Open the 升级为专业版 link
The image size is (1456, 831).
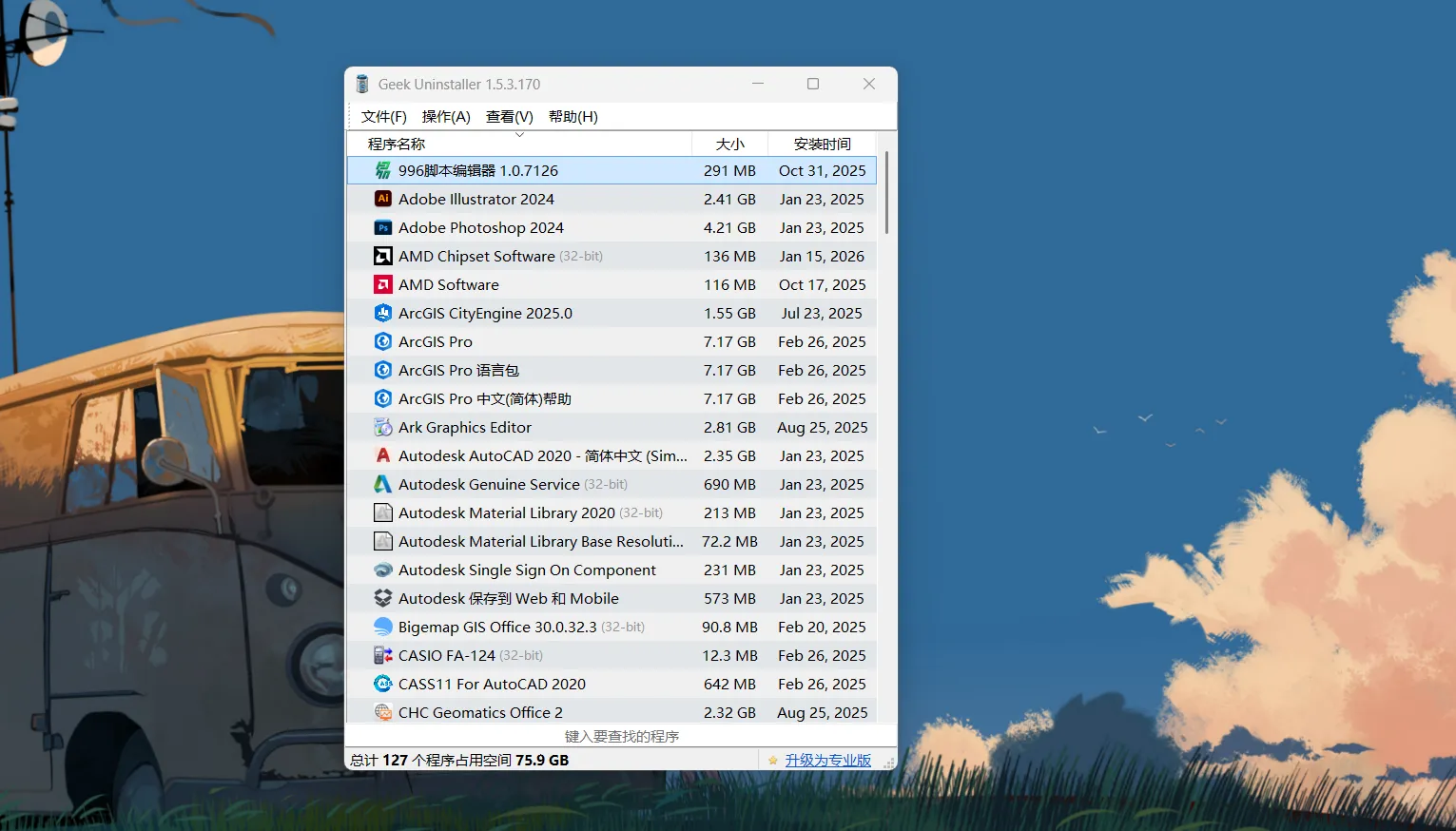tap(827, 761)
